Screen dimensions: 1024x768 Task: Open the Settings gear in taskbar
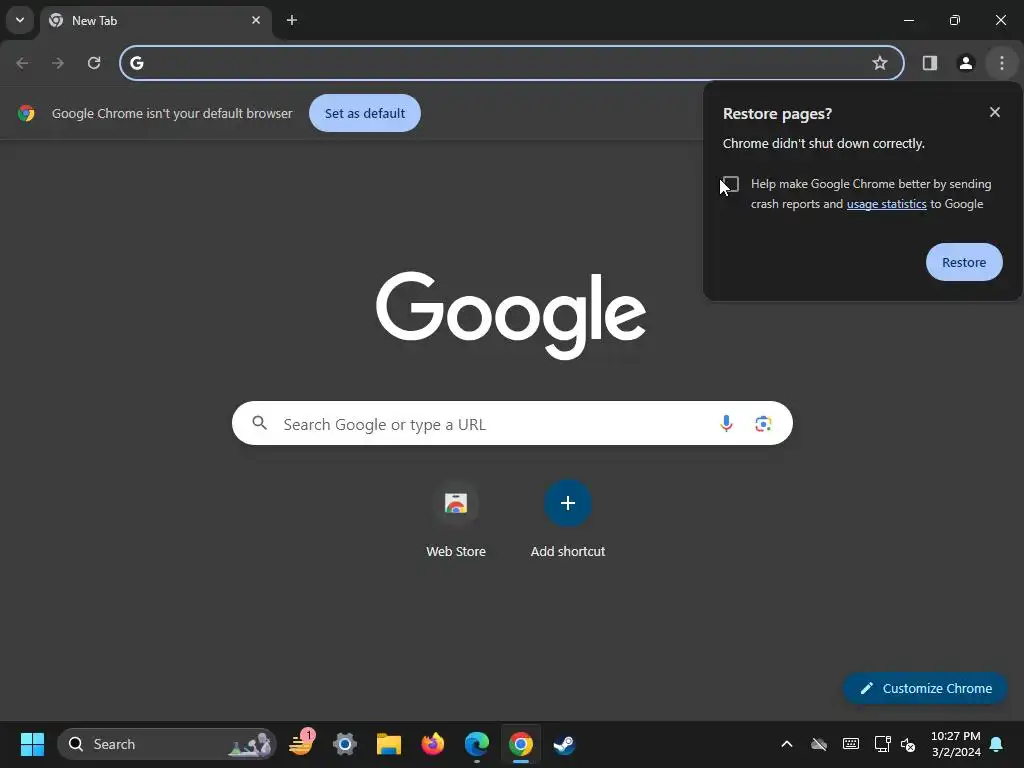click(345, 744)
